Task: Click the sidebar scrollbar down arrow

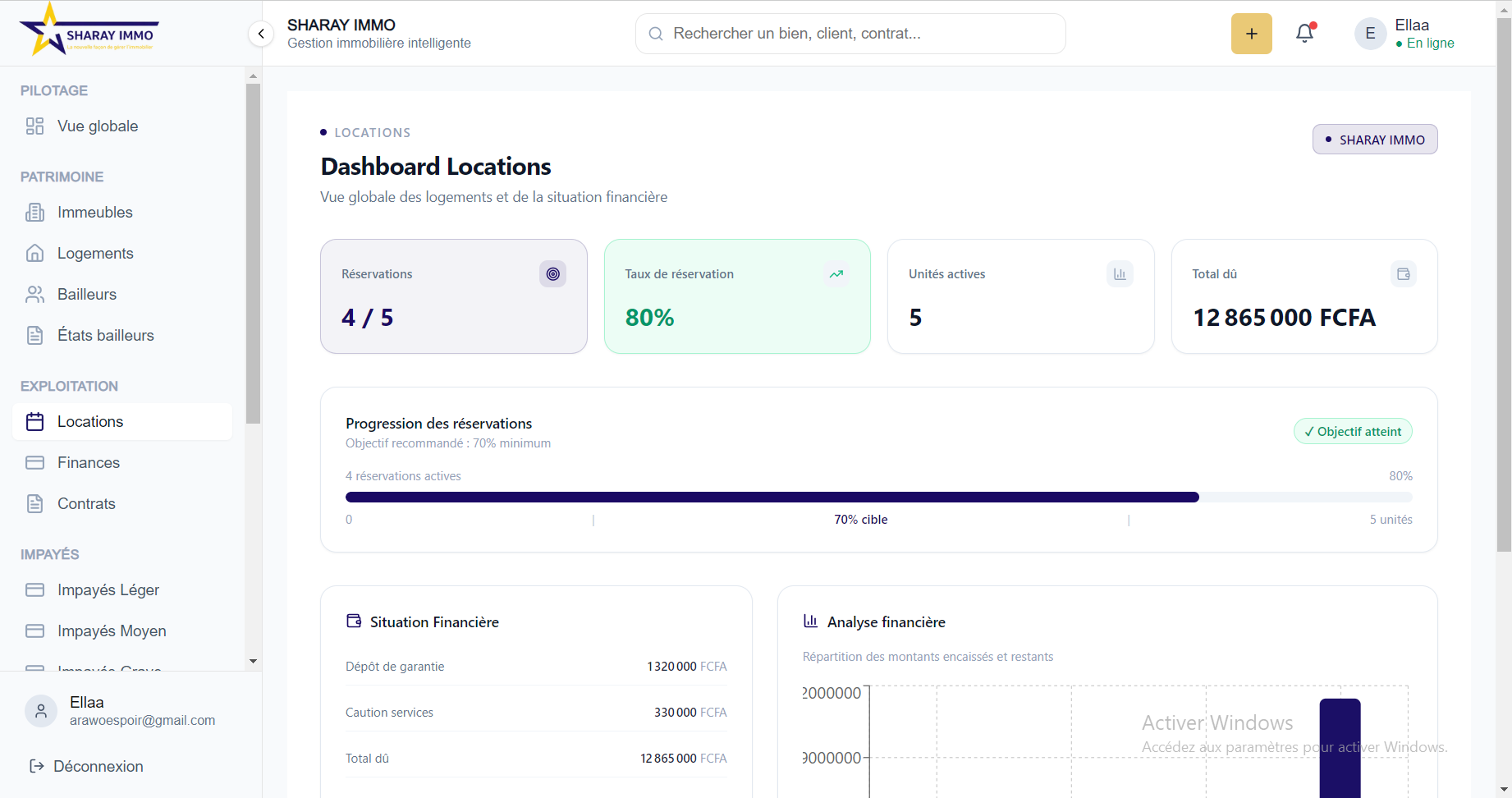Action: (253, 661)
